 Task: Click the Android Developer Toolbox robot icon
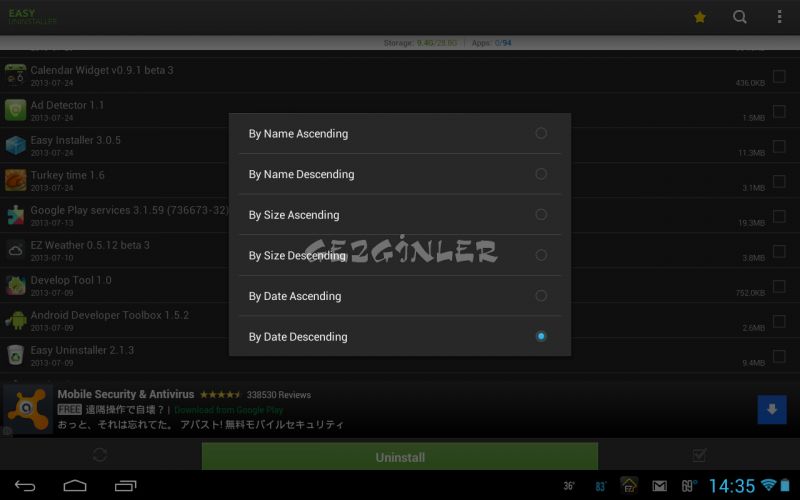[x=15, y=320]
